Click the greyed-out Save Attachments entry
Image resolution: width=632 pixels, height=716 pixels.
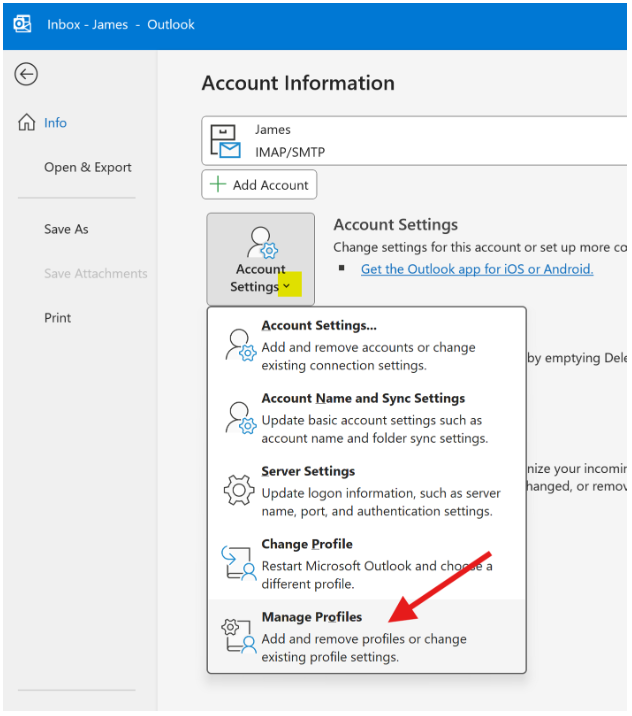pyautogui.click(x=95, y=274)
